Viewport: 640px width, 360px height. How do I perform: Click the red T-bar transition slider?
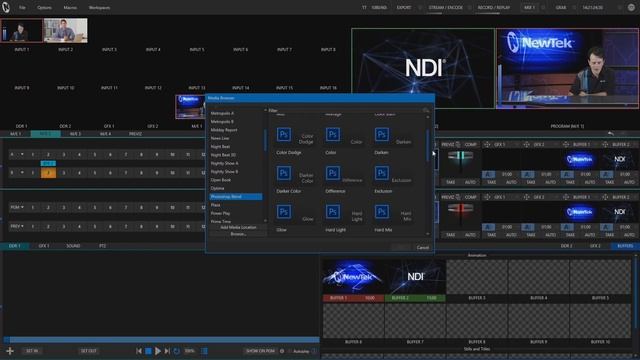pos(460,209)
